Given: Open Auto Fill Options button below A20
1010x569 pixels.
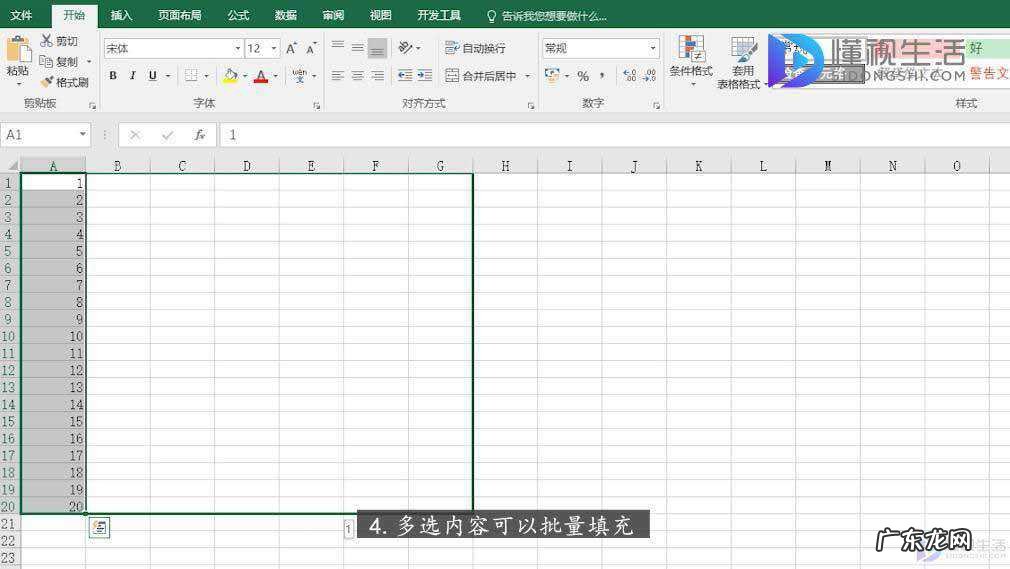Looking at the screenshot, I should tap(99, 527).
